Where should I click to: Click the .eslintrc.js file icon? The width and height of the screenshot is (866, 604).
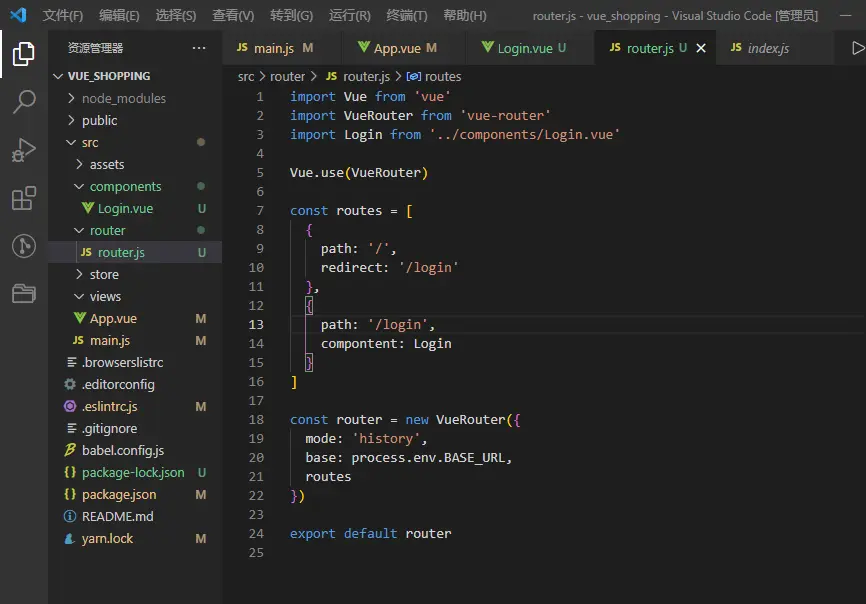coord(70,406)
